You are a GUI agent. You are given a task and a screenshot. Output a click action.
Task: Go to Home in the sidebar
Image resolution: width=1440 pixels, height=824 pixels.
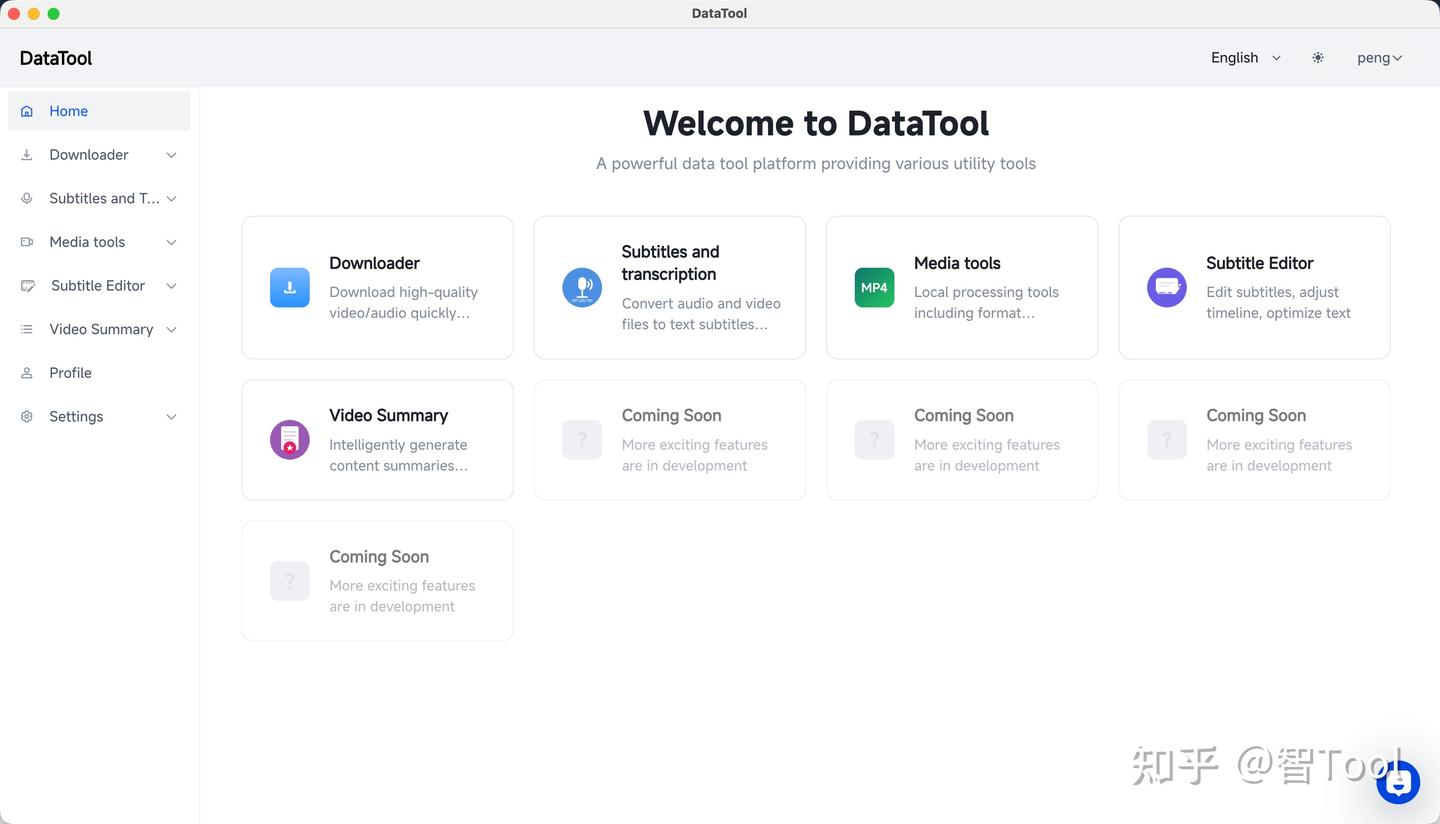pos(99,111)
